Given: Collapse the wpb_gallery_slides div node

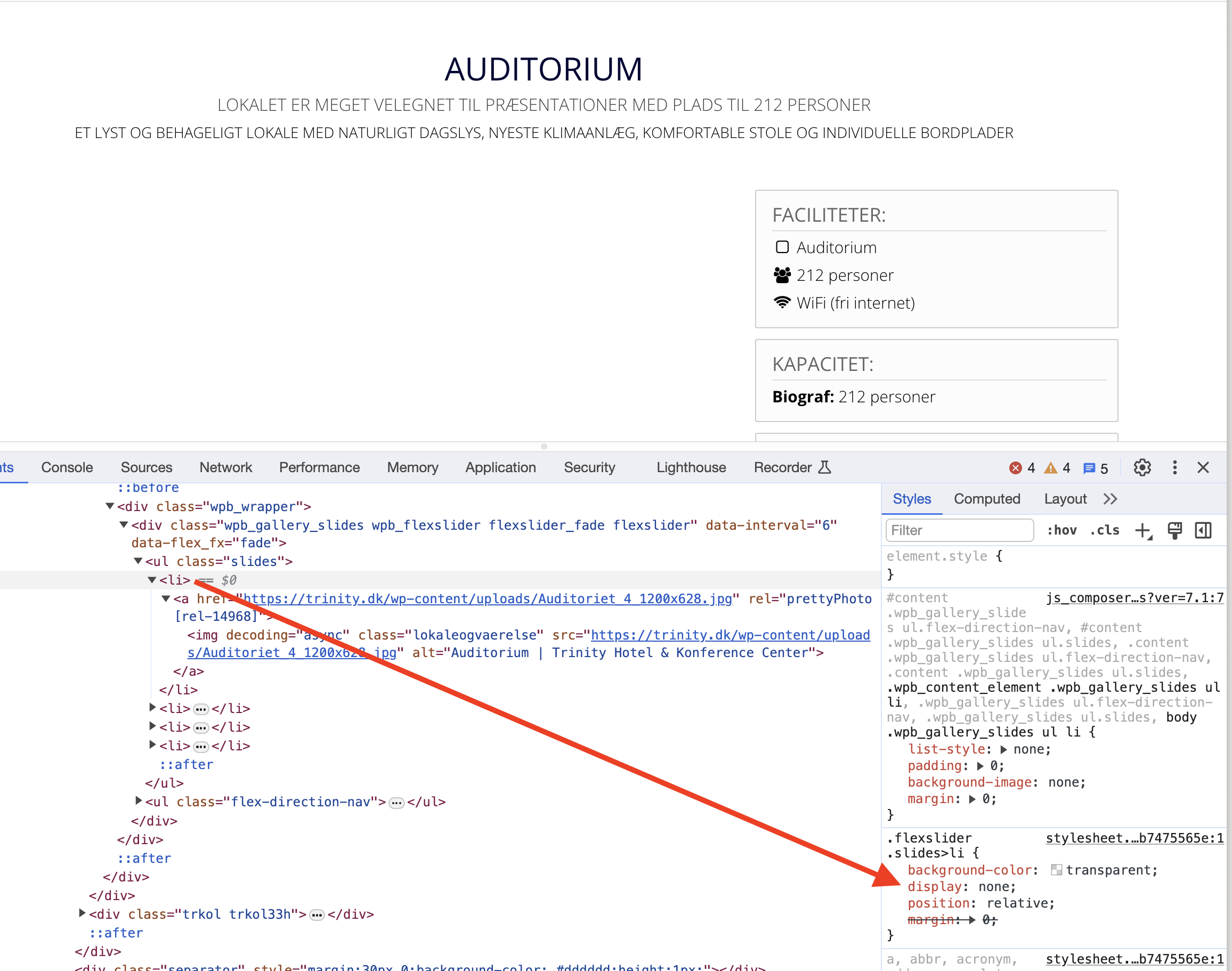Looking at the screenshot, I should tap(124, 525).
